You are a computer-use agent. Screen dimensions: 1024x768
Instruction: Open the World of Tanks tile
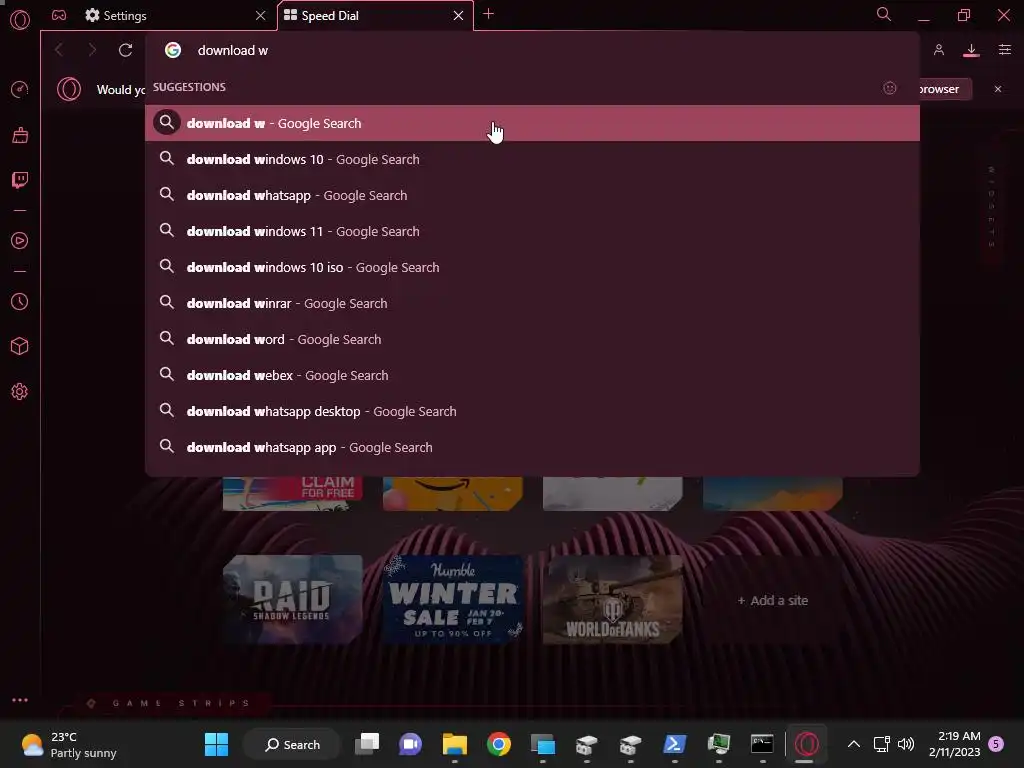point(613,599)
